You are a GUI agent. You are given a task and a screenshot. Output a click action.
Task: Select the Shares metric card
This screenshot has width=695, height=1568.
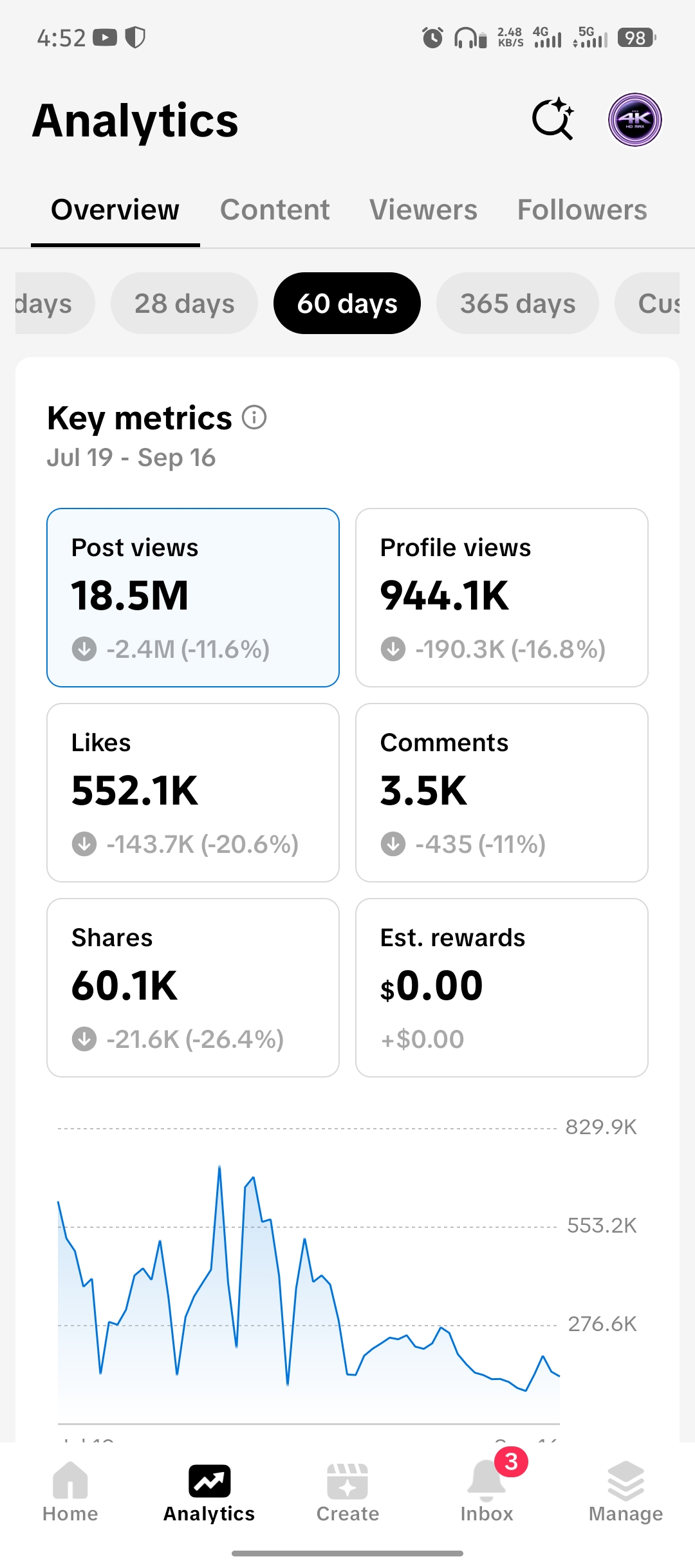193,987
